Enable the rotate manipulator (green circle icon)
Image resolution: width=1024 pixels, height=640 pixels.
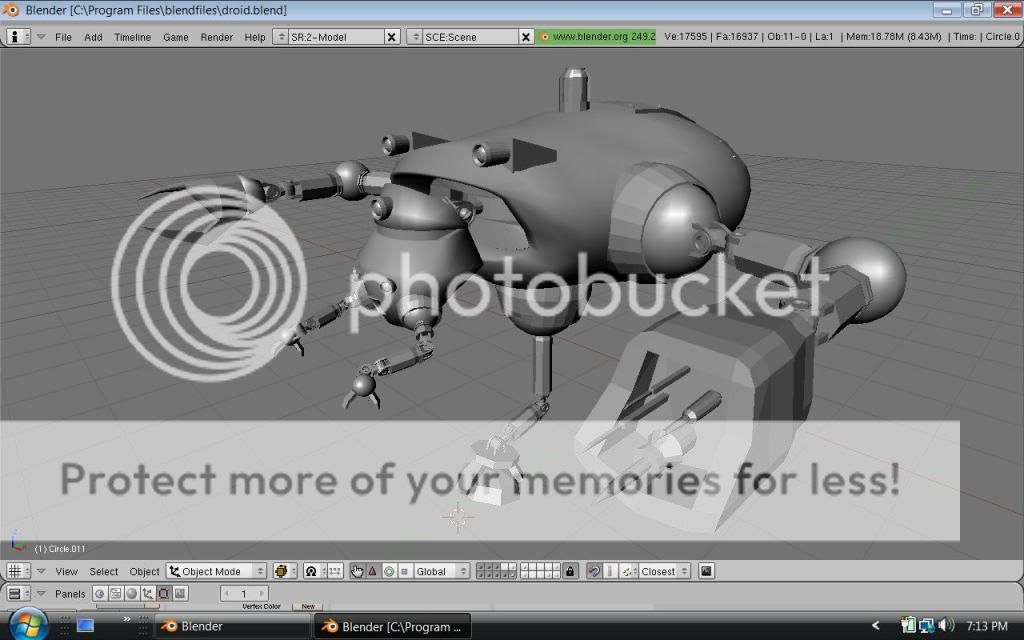(x=390, y=570)
